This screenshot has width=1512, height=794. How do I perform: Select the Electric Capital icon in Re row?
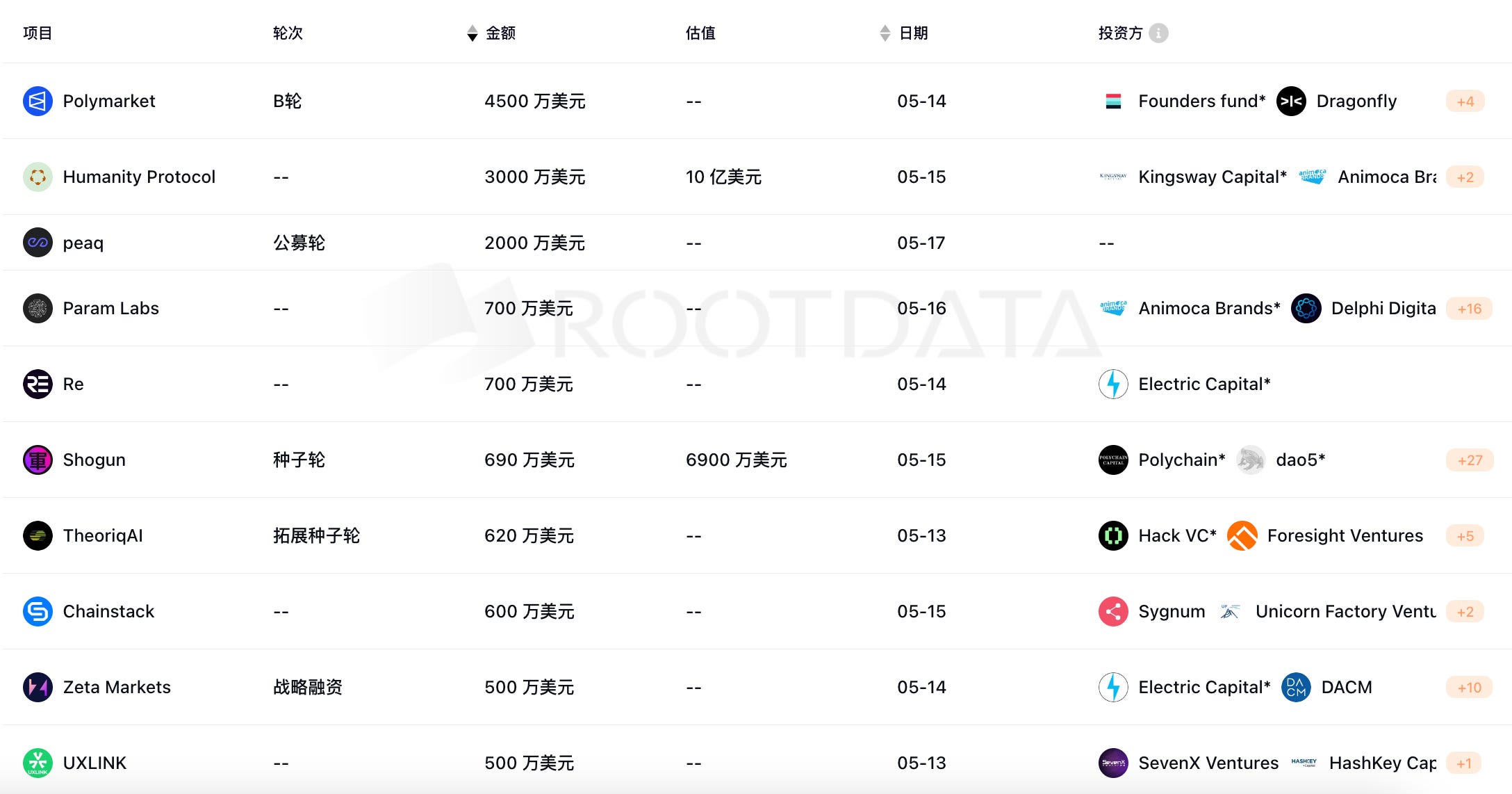[x=1112, y=384]
